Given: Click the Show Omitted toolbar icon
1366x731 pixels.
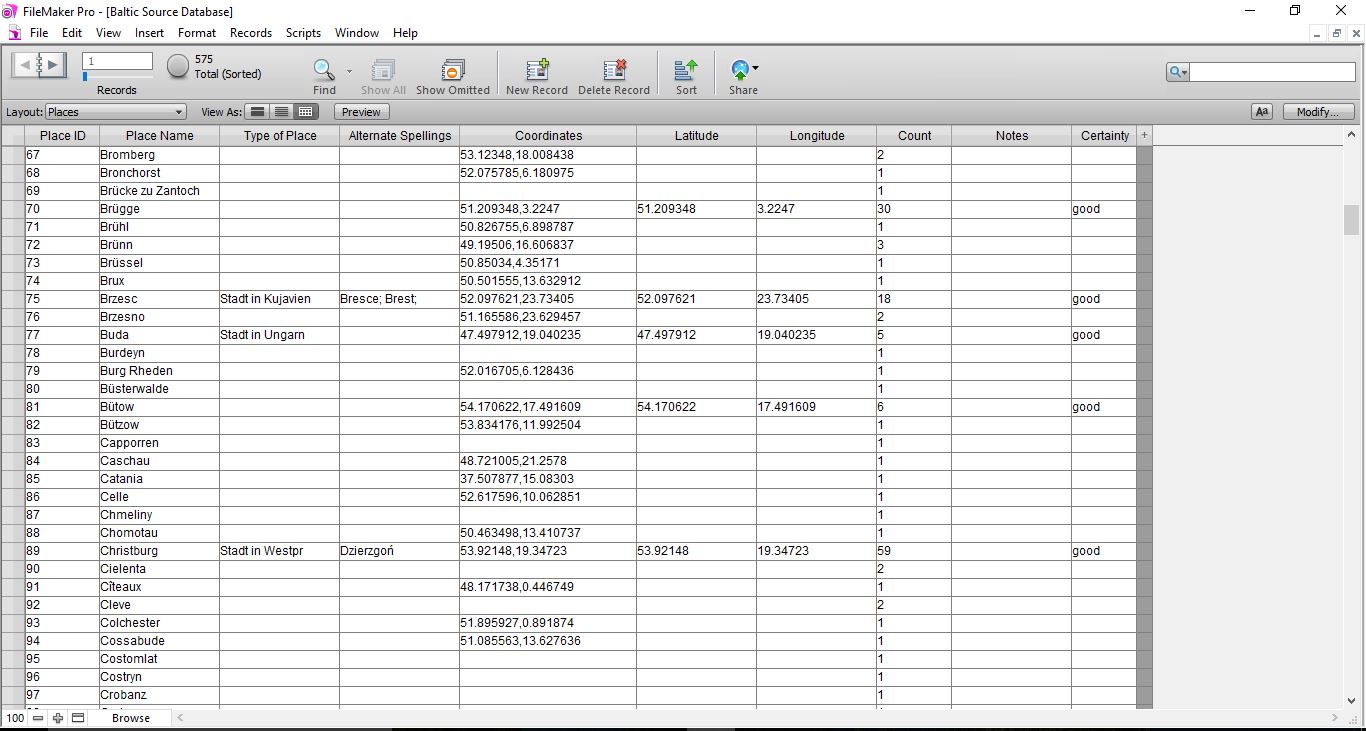Looking at the screenshot, I should pos(453,70).
